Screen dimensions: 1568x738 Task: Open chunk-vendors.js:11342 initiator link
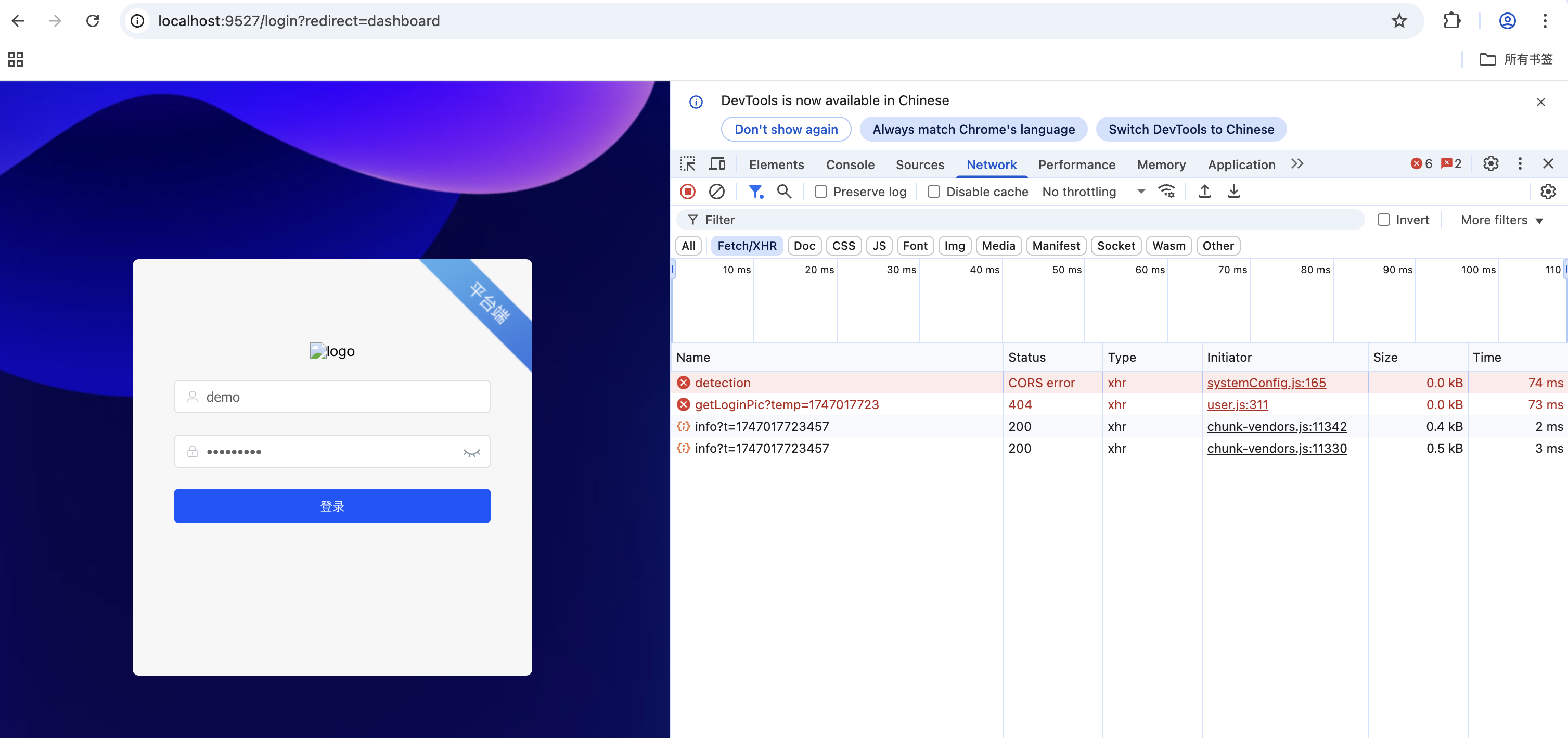click(1277, 427)
